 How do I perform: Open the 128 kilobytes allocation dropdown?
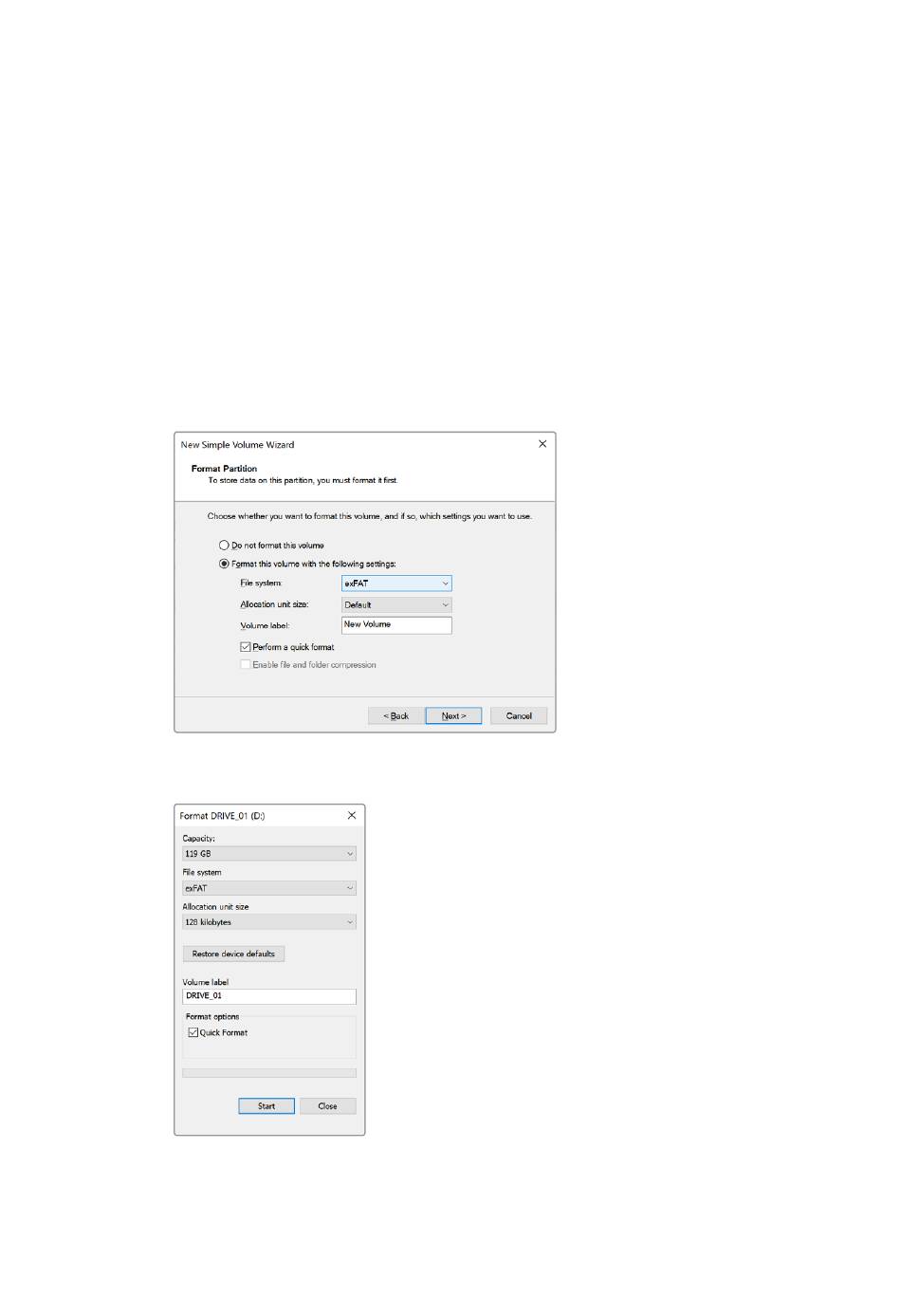[x=269, y=922]
